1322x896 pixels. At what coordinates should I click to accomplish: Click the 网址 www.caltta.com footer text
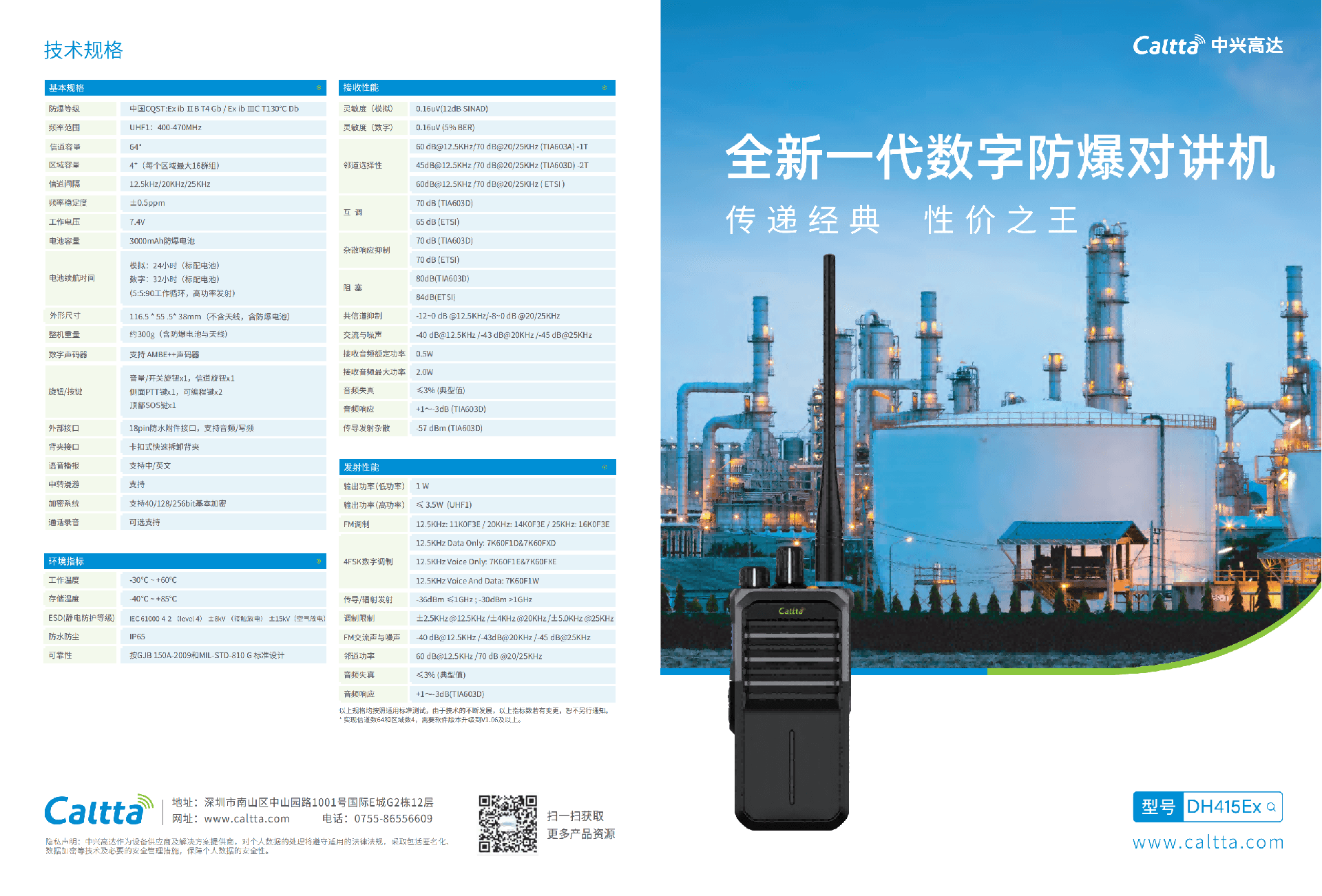(231, 819)
